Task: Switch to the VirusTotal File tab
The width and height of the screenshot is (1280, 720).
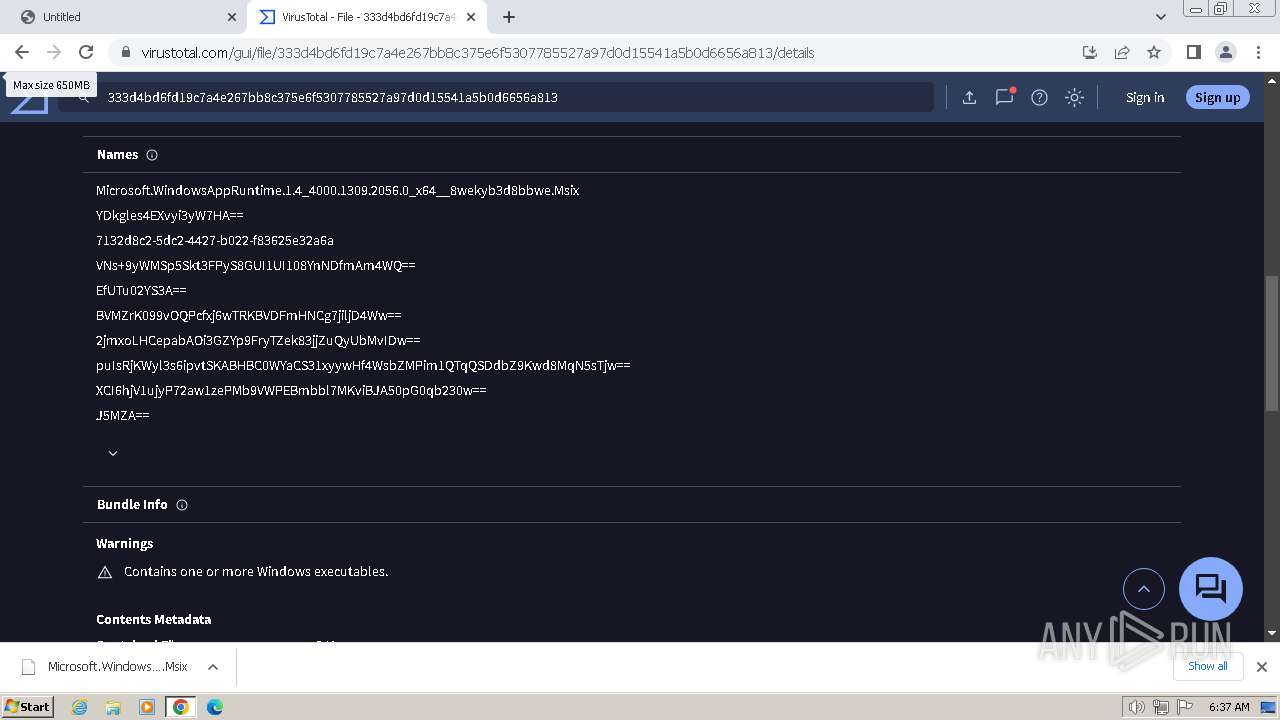Action: click(x=369, y=17)
